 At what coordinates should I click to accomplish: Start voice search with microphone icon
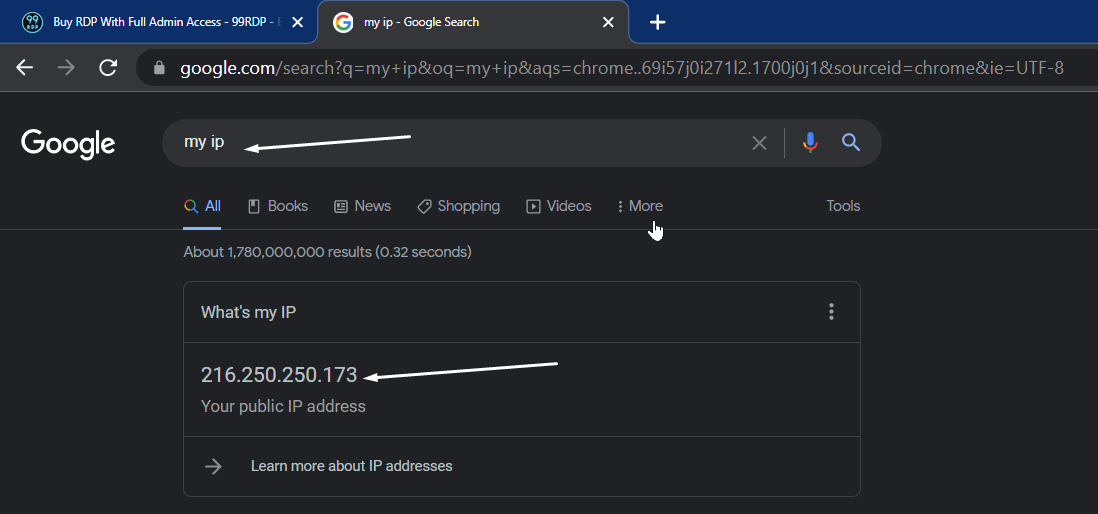pyautogui.click(x=810, y=143)
